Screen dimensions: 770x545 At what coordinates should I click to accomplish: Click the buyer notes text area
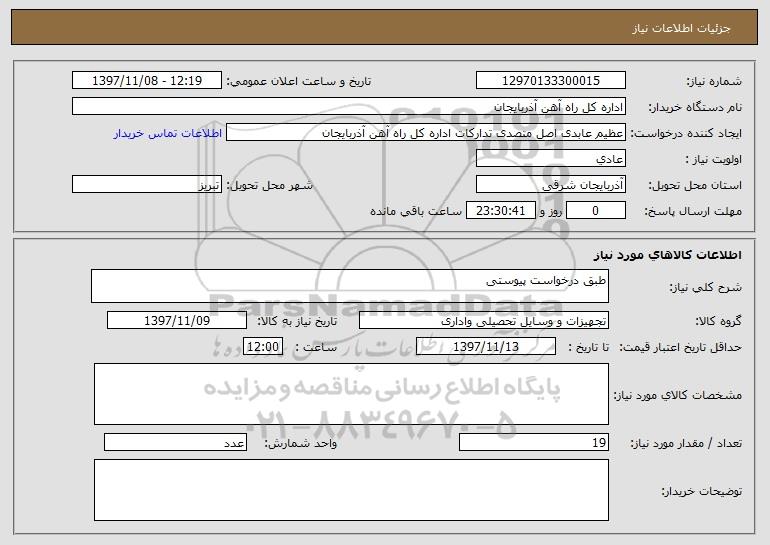coord(351,490)
